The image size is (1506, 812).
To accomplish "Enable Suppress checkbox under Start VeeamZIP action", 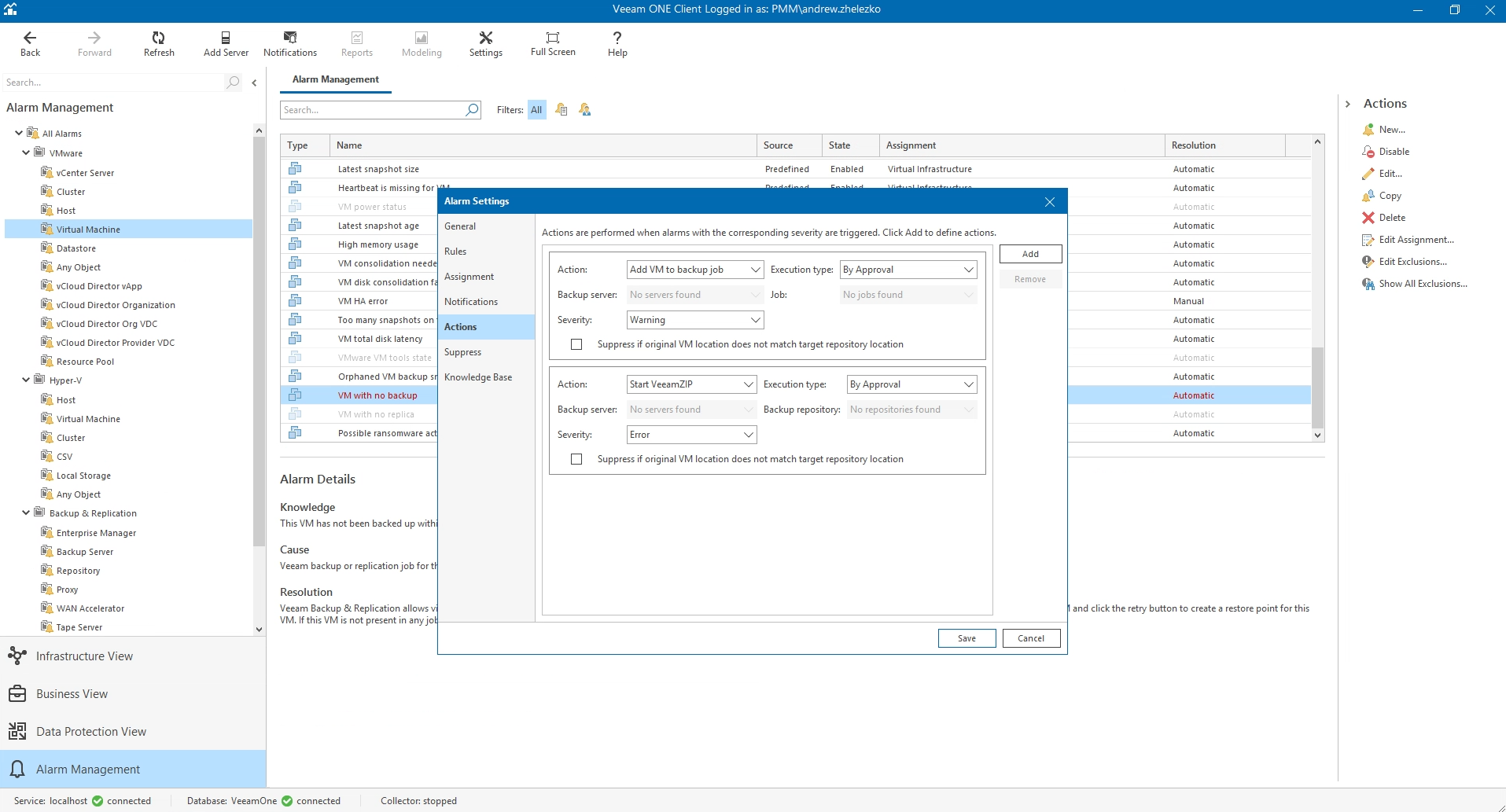I will (x=576, y=459).
